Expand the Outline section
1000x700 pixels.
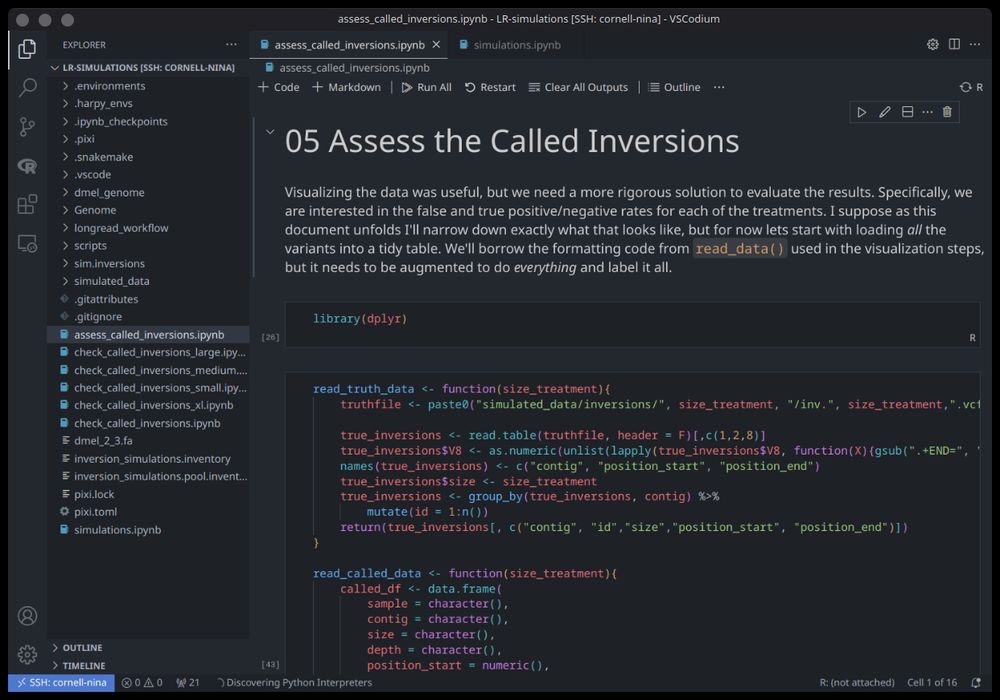(82, 648)
